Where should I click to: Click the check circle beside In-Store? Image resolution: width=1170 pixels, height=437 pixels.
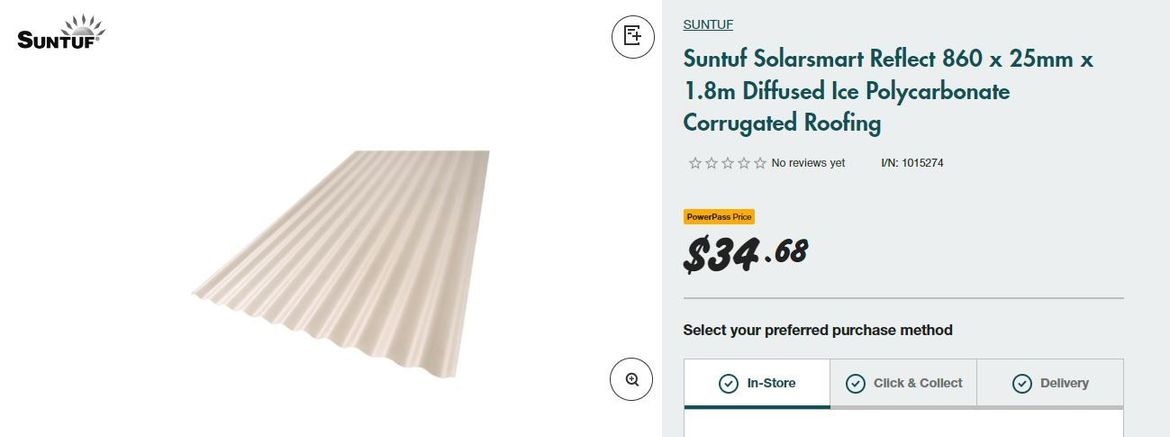coord(729,384)
